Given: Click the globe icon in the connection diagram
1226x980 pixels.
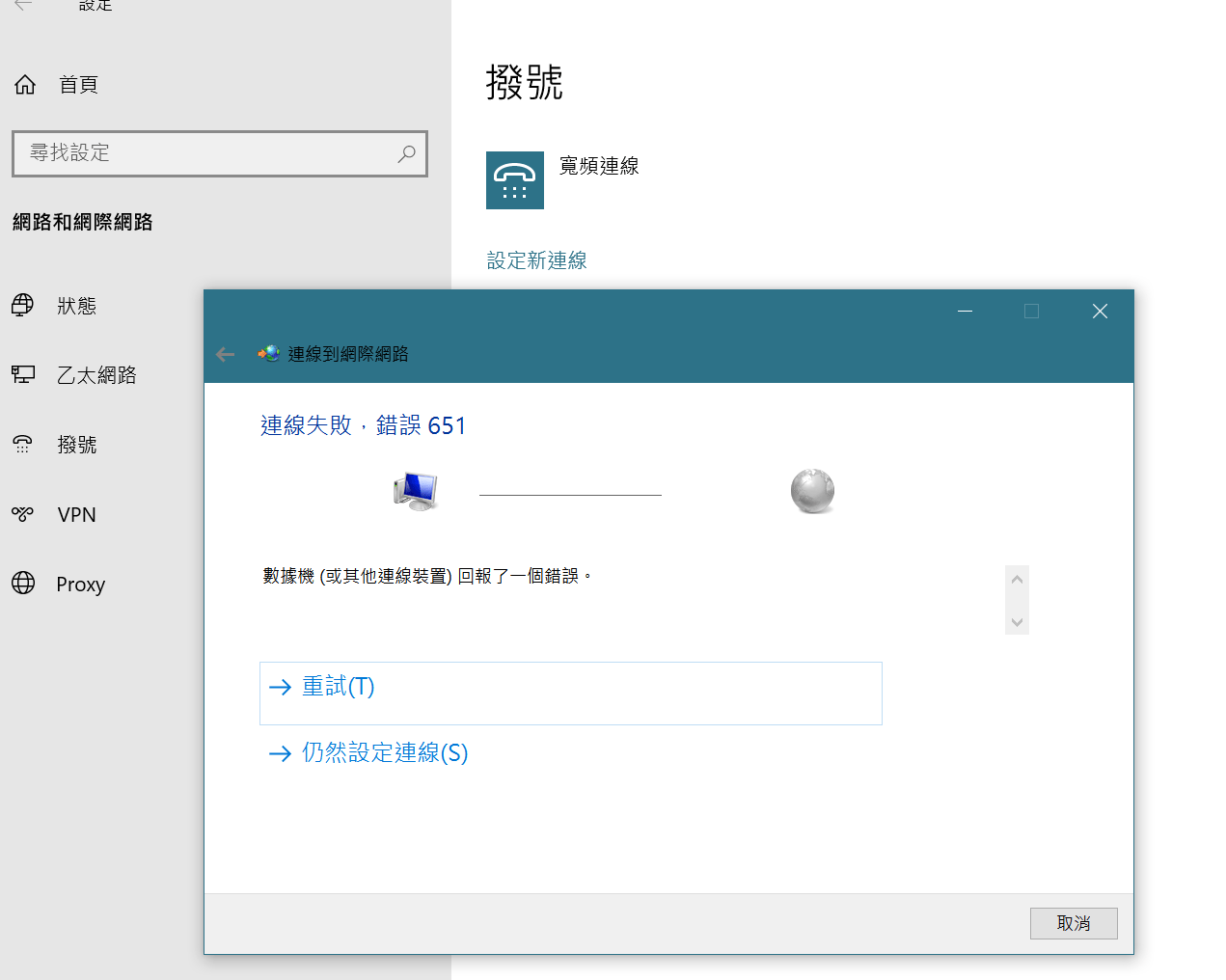Looking at the screenshot, I should click(x=812, y=490).
